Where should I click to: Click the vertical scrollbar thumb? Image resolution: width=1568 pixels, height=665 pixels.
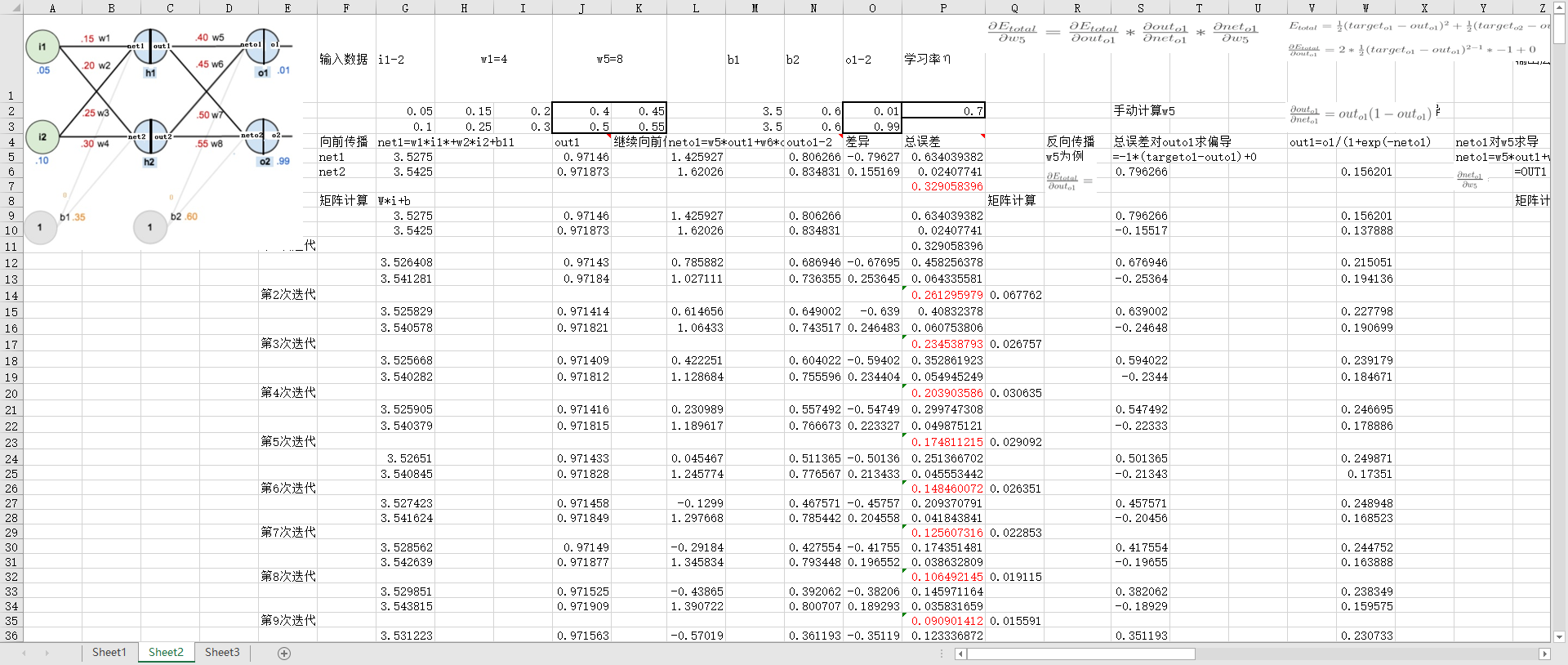tap(1559, 28)
